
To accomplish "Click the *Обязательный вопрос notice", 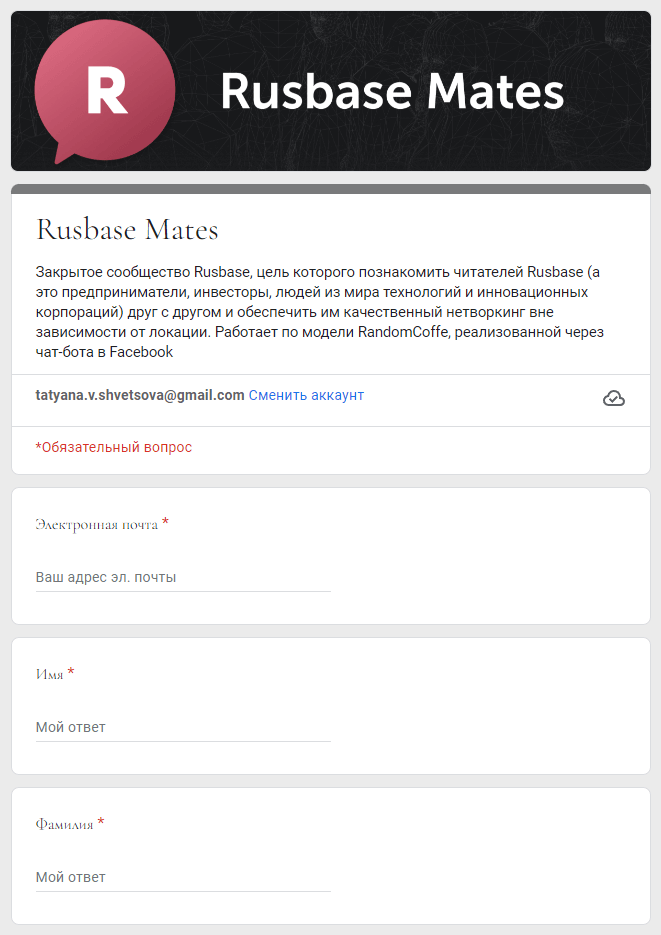I will [x=114, y=447].
